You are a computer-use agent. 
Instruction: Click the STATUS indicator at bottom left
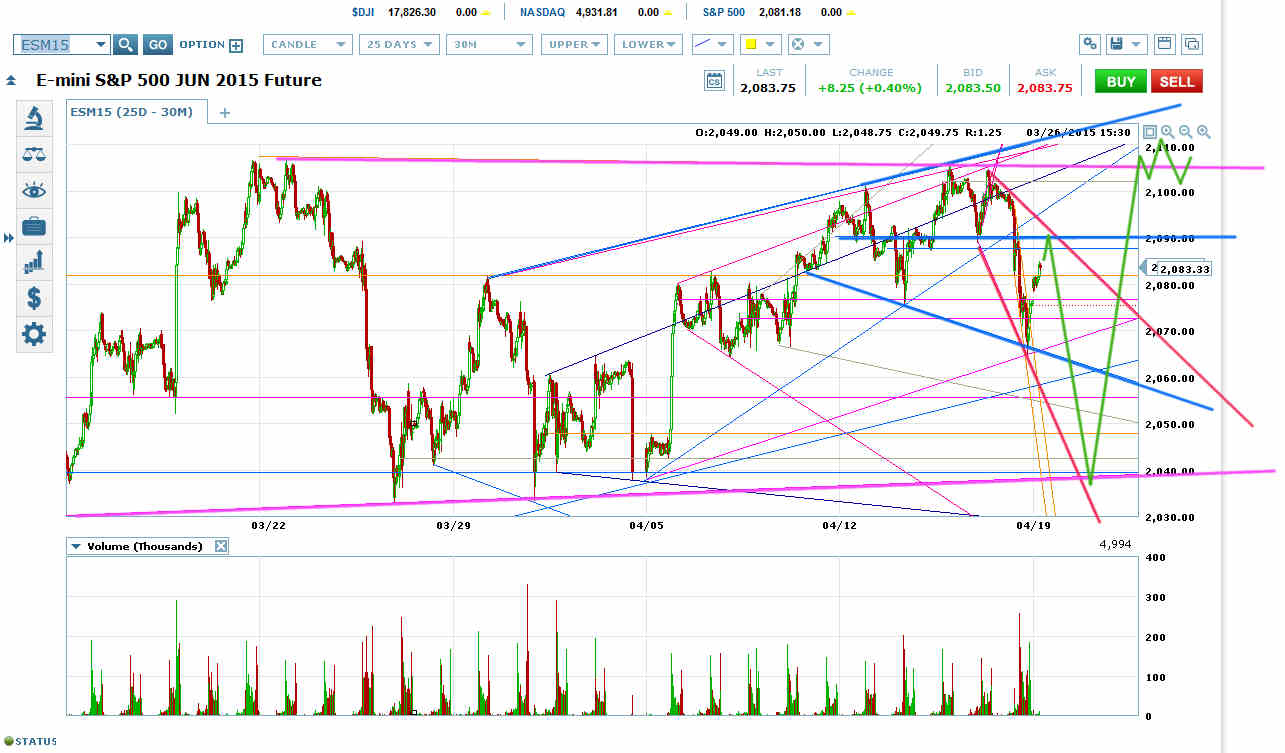(31, 741)
